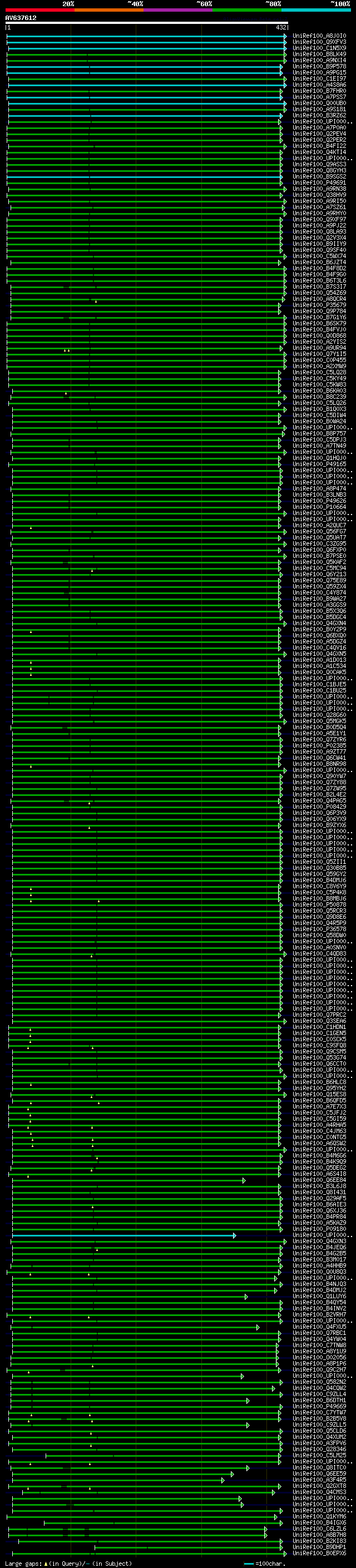Click the cyan ~100% identity legend segment

point(317,10)
